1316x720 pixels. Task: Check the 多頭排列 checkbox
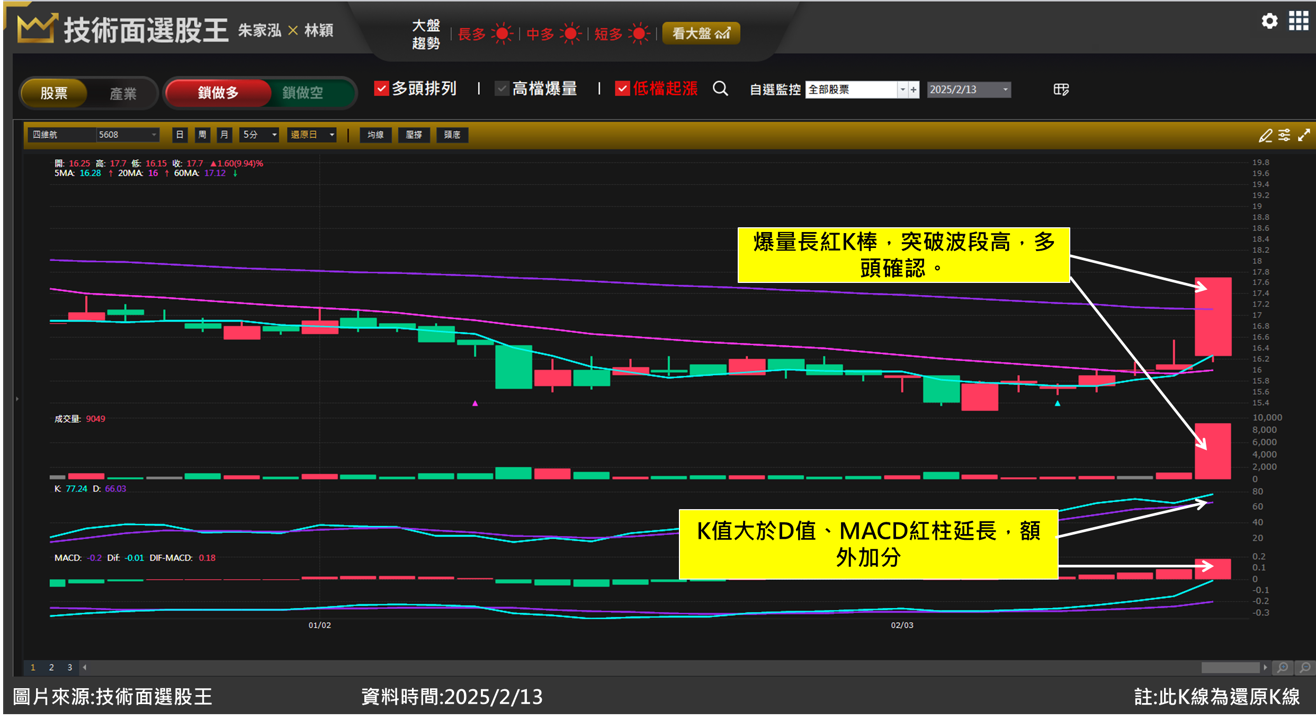[381, 88]
